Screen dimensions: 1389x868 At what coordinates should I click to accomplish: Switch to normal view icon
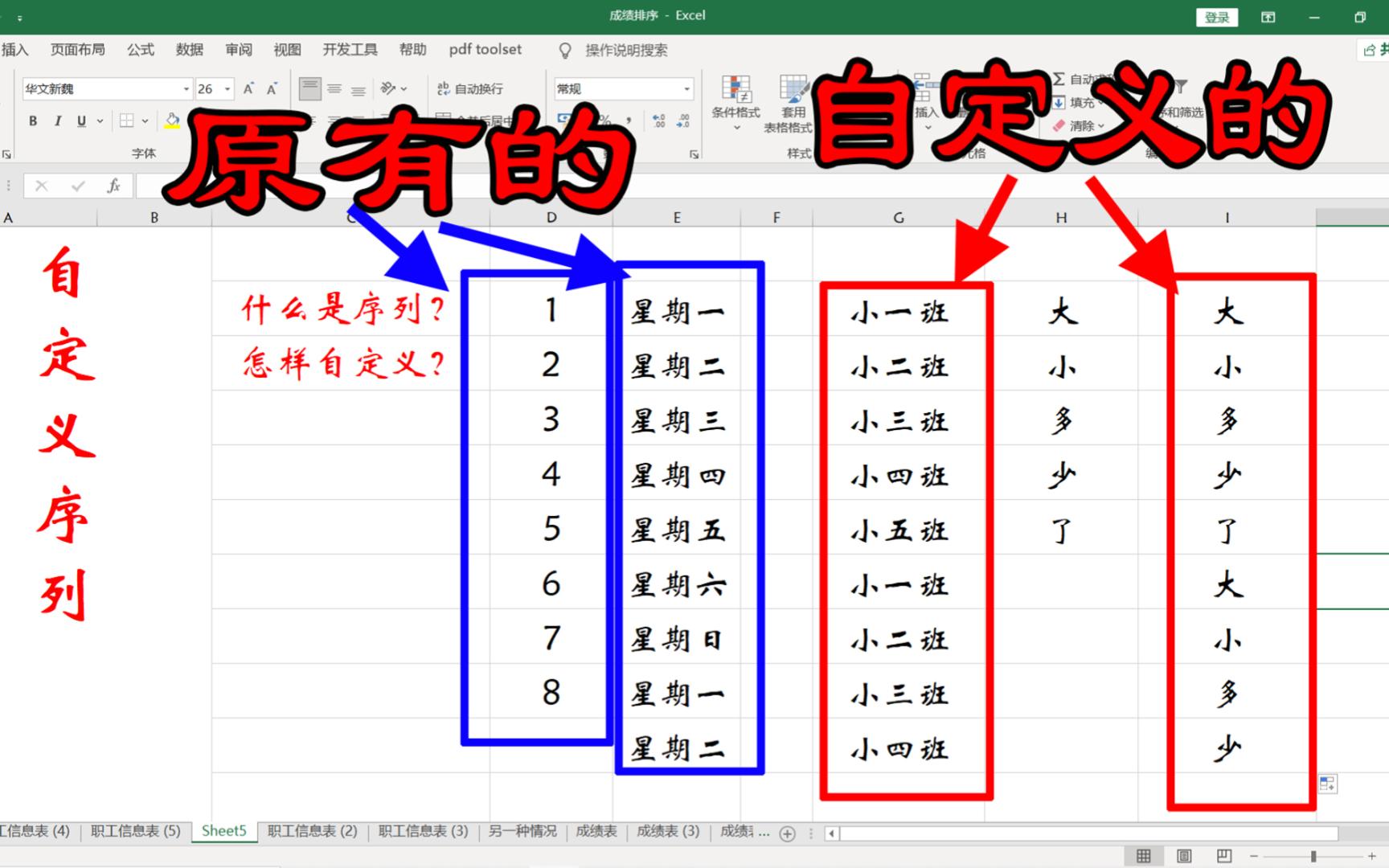coord(1143,856)
